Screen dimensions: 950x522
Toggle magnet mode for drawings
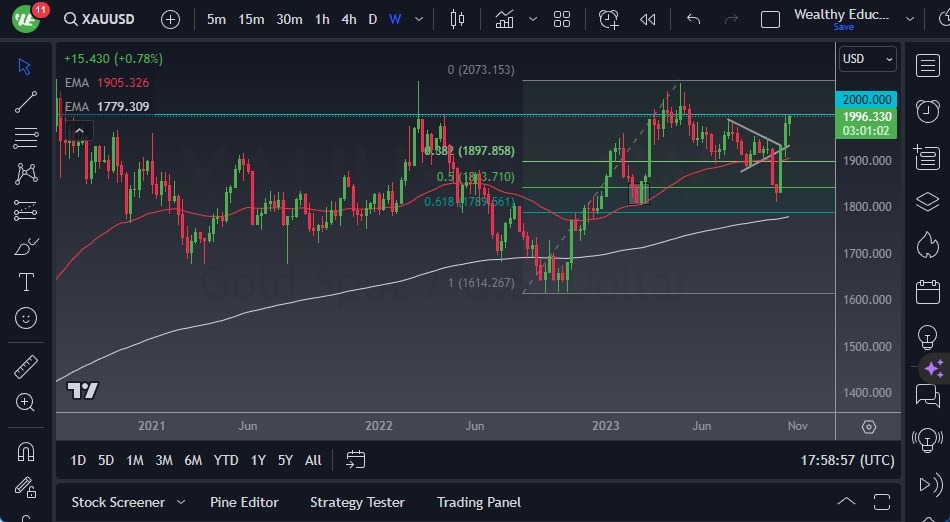pos(26,451)
